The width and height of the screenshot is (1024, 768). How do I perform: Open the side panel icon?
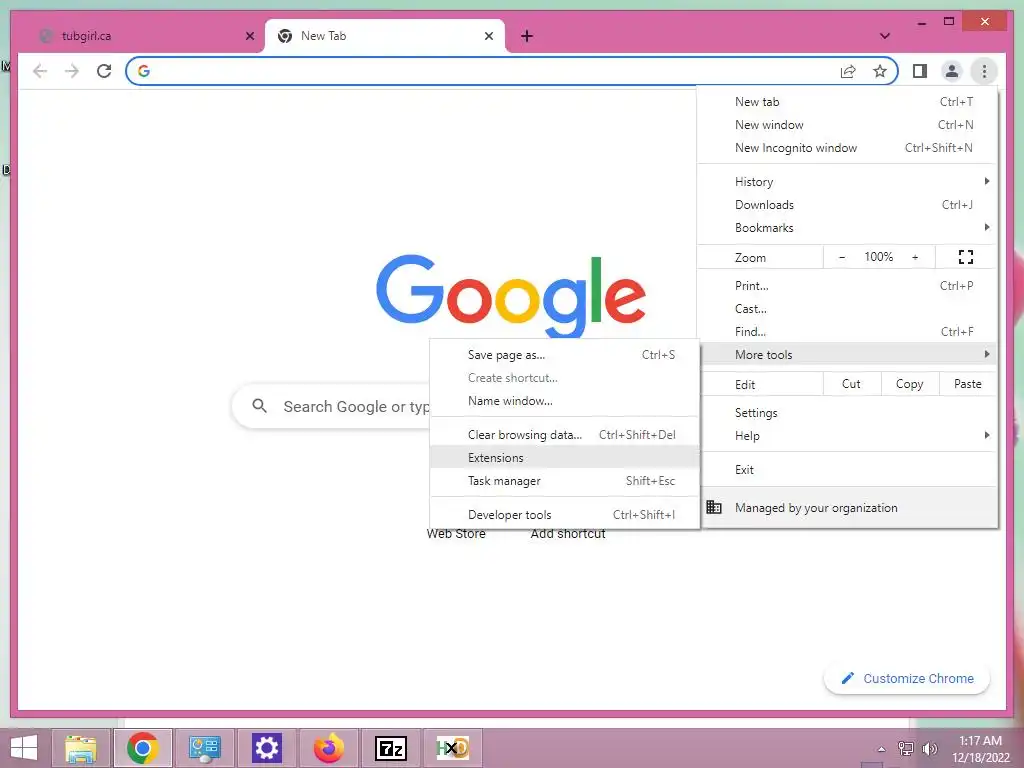pos(920,71)
